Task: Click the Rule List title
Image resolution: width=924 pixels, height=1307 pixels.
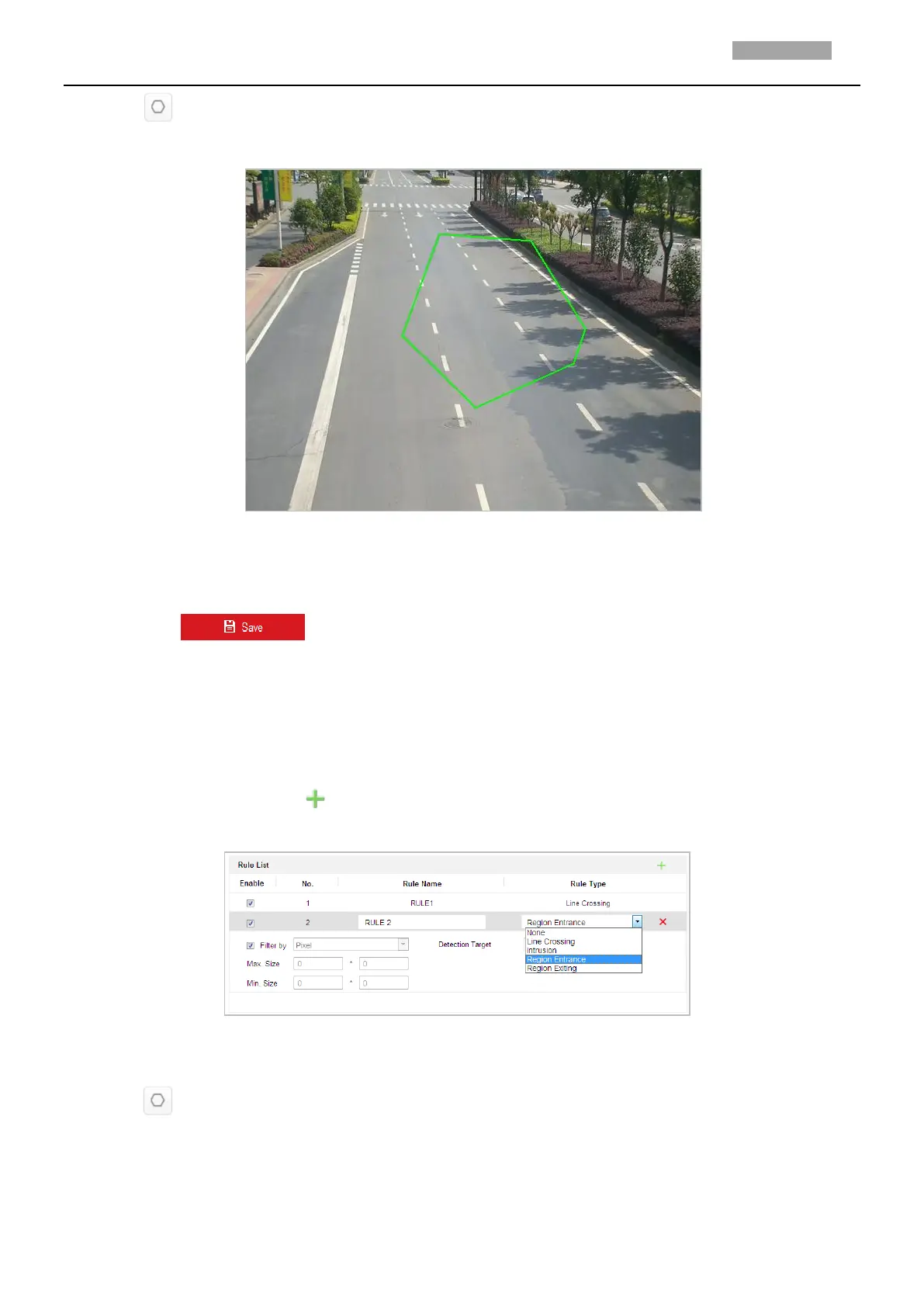Action: (254, 865)
